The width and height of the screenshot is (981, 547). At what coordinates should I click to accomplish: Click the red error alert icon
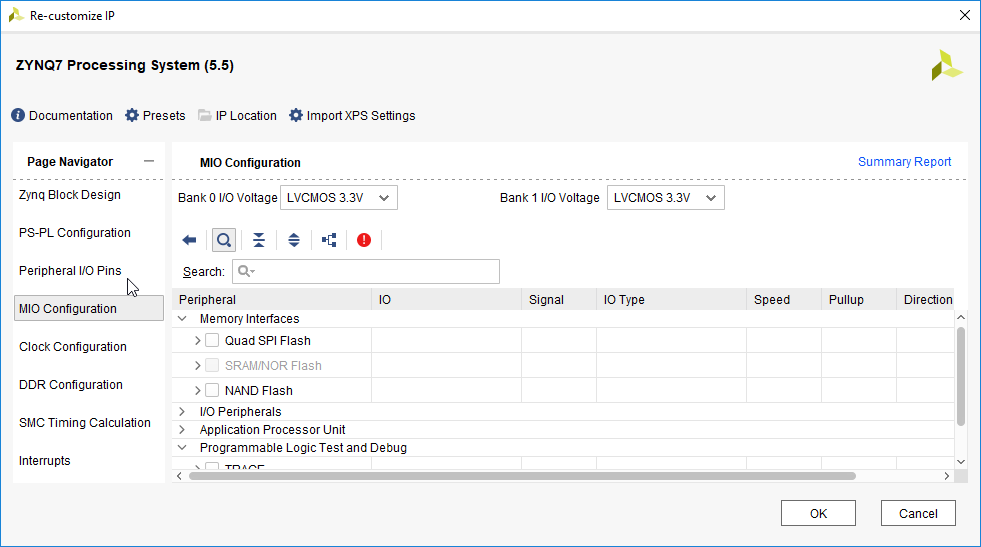(364, 240)
